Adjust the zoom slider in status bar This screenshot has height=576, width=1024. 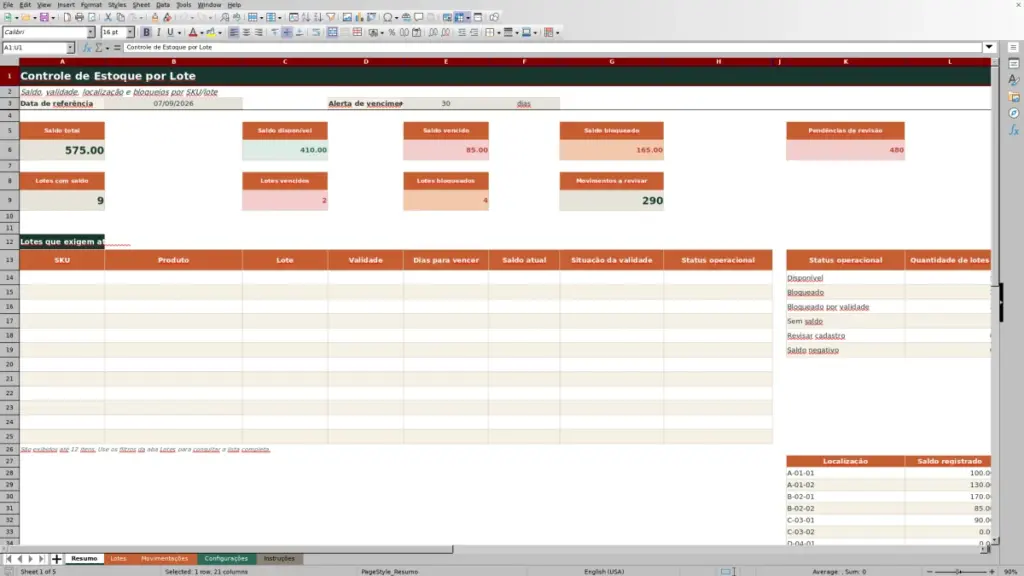tap(960, 572)
